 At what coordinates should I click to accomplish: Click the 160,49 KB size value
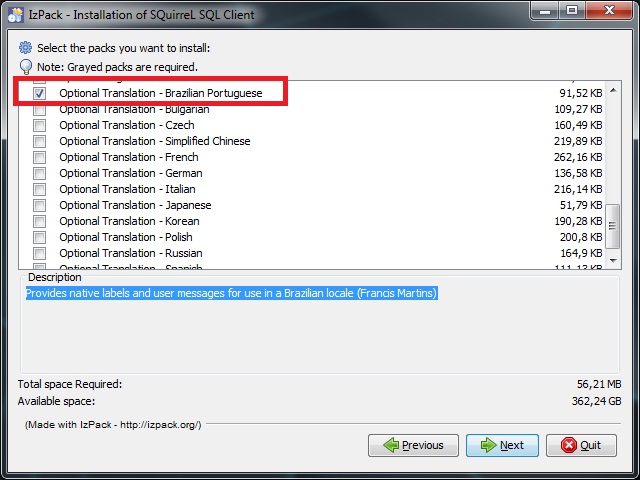point(578,125)
